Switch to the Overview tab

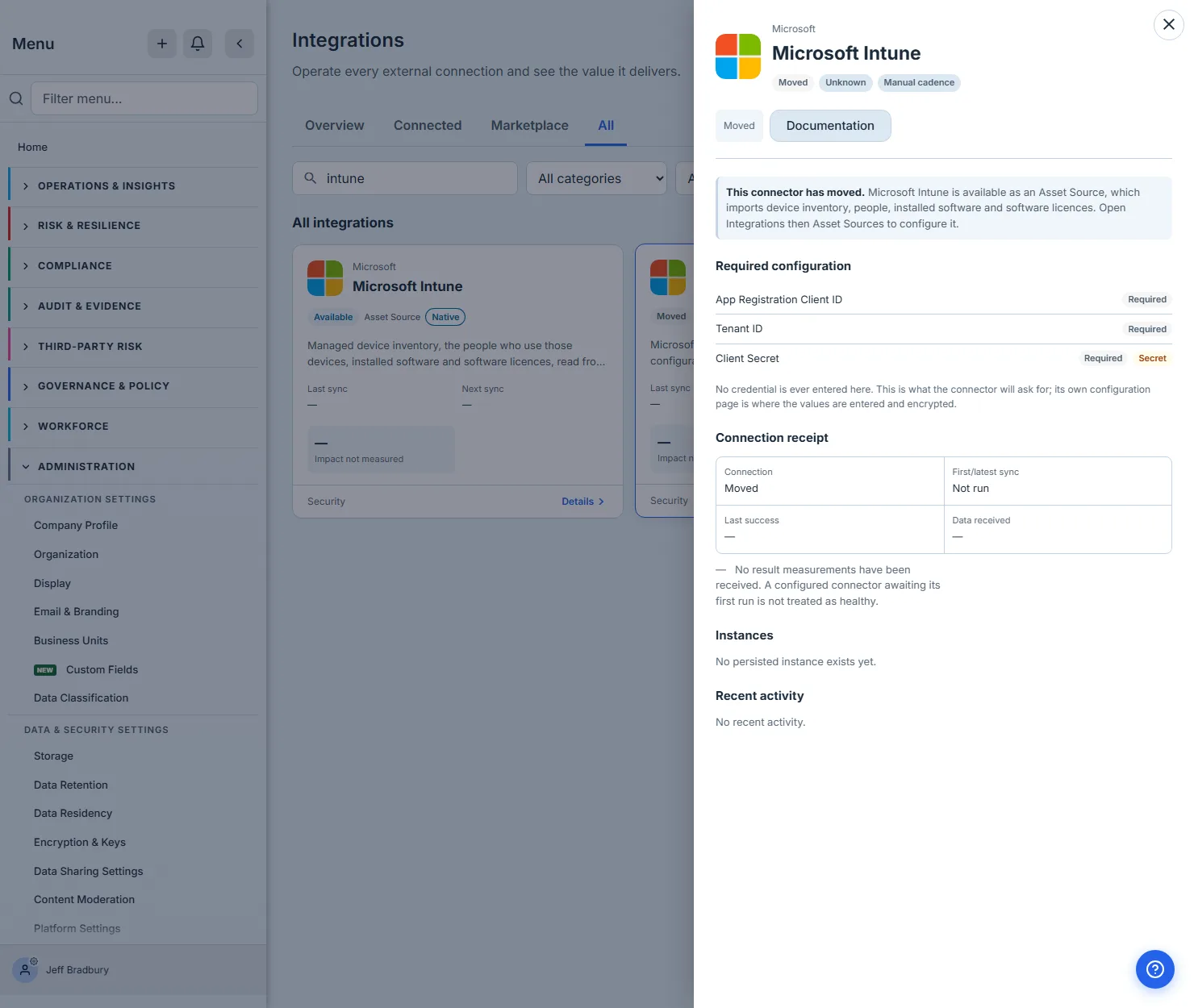[x=335, y=125]
